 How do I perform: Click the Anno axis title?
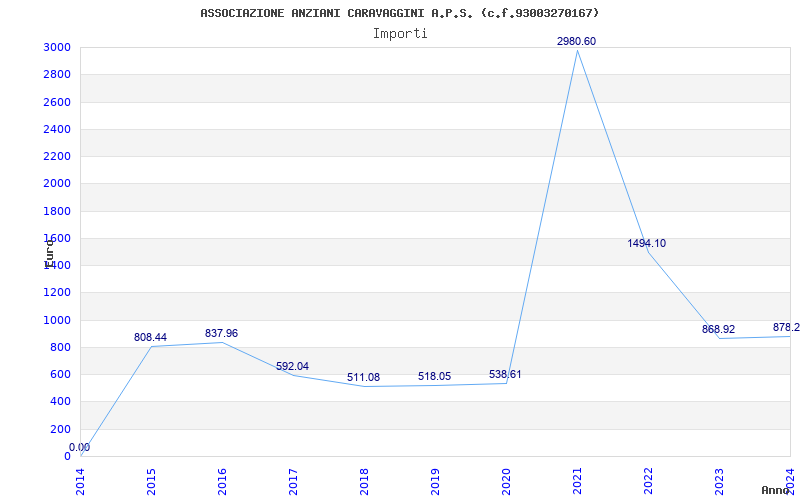pos(778,490)
